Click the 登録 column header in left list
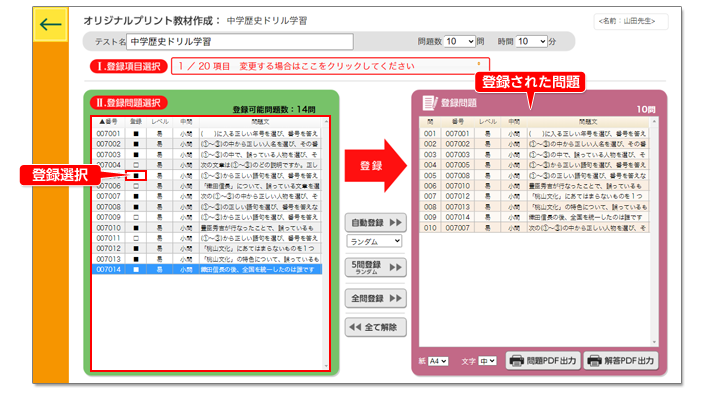This screenshot has width=715, height=394. pos(136,122)
